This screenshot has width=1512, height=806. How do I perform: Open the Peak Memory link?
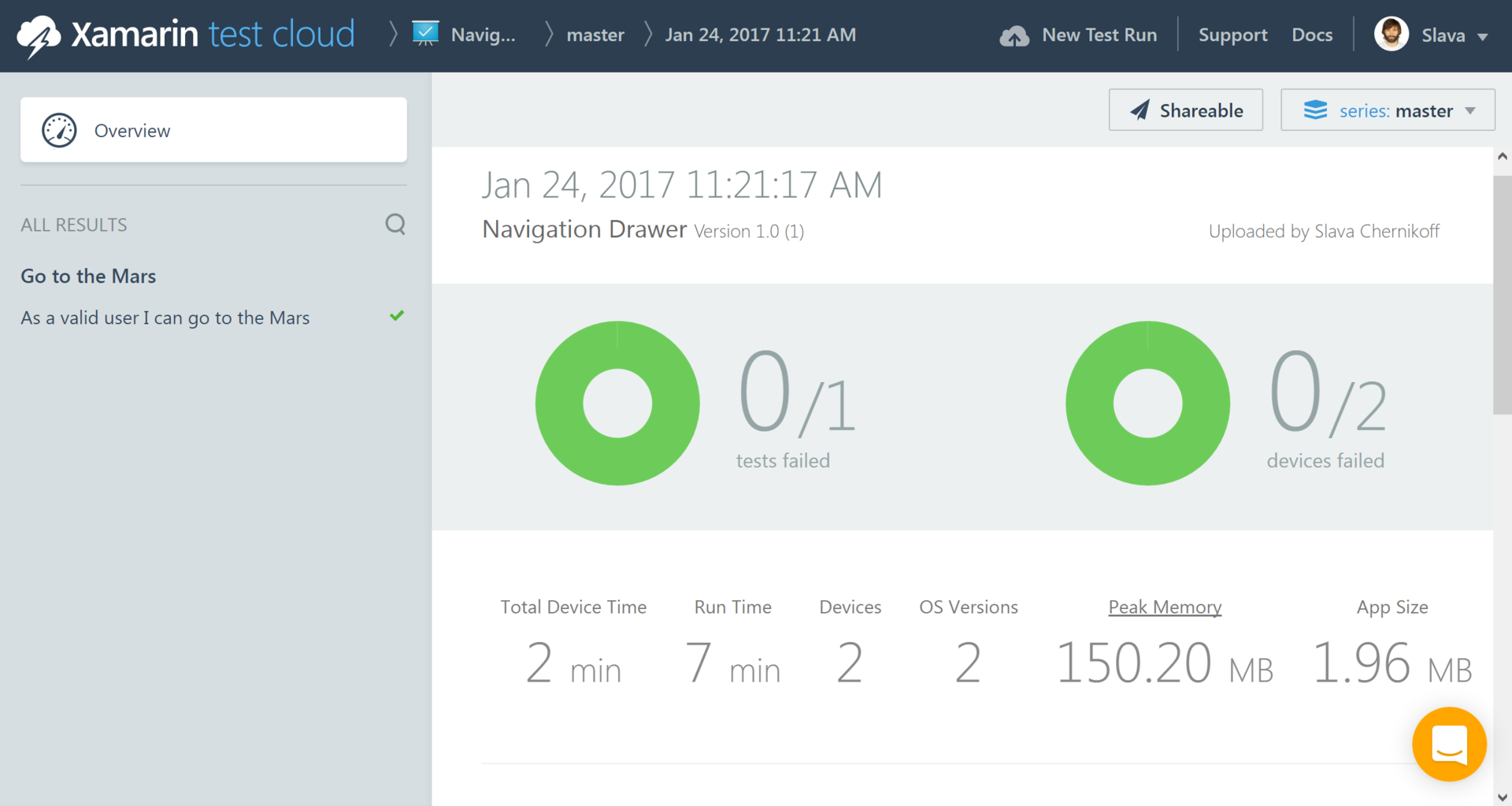point(1165,607)
